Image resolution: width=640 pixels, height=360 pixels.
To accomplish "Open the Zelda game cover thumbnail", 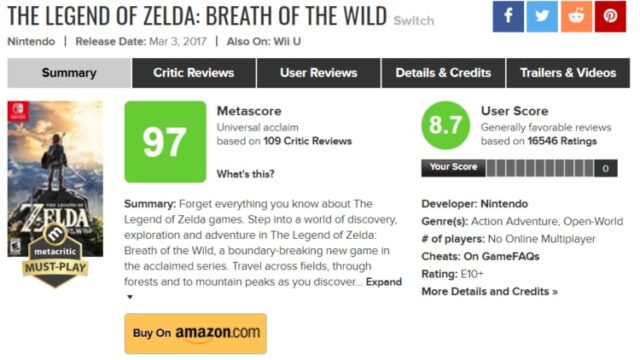I will (55, 179).
